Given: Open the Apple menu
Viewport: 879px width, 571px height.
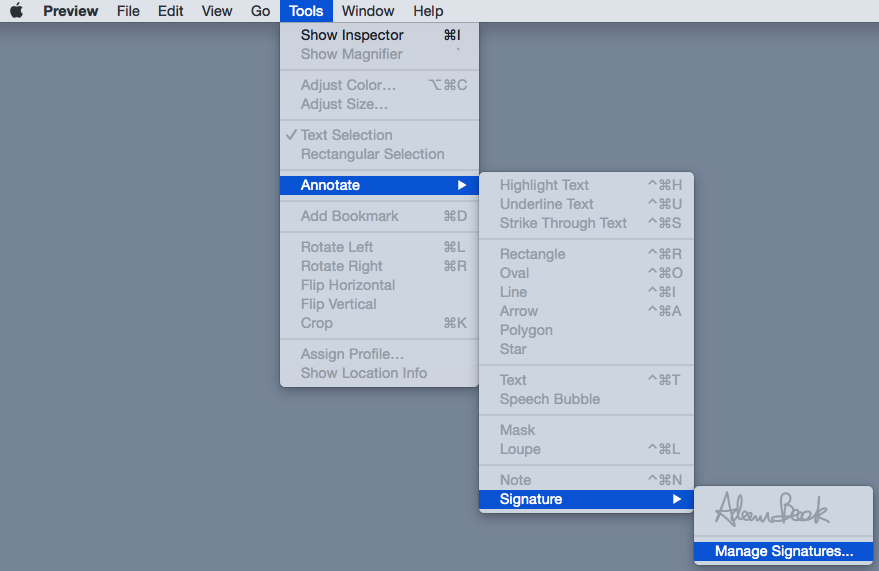Looking at the screenshot, I should (x=17, y=11).
